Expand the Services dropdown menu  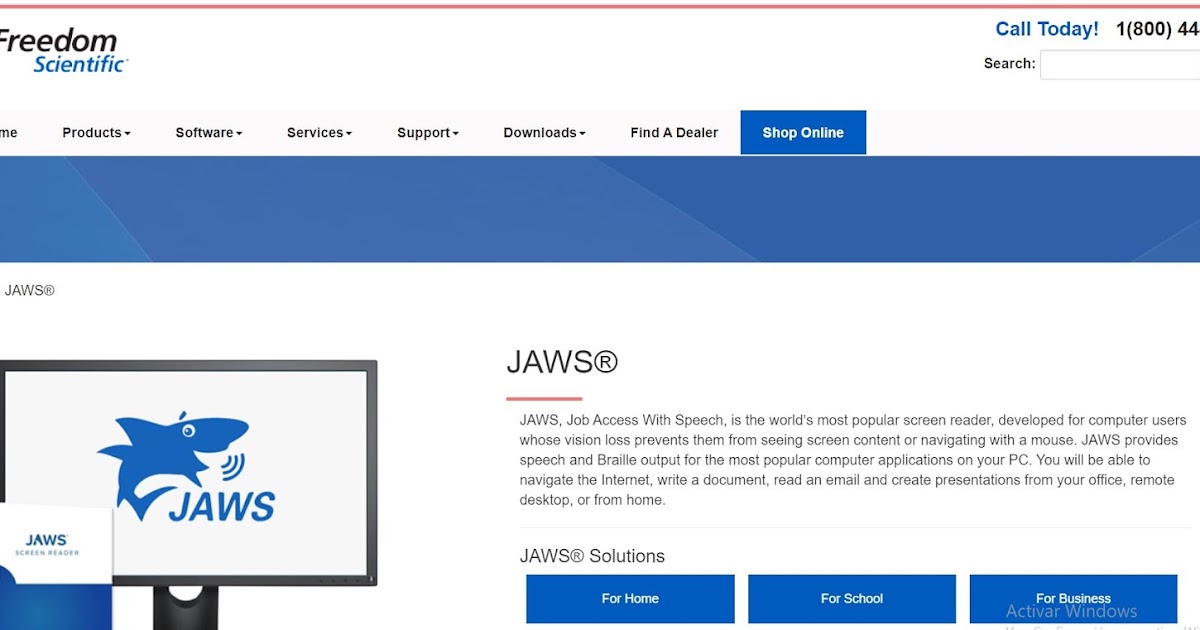point(318,132)
